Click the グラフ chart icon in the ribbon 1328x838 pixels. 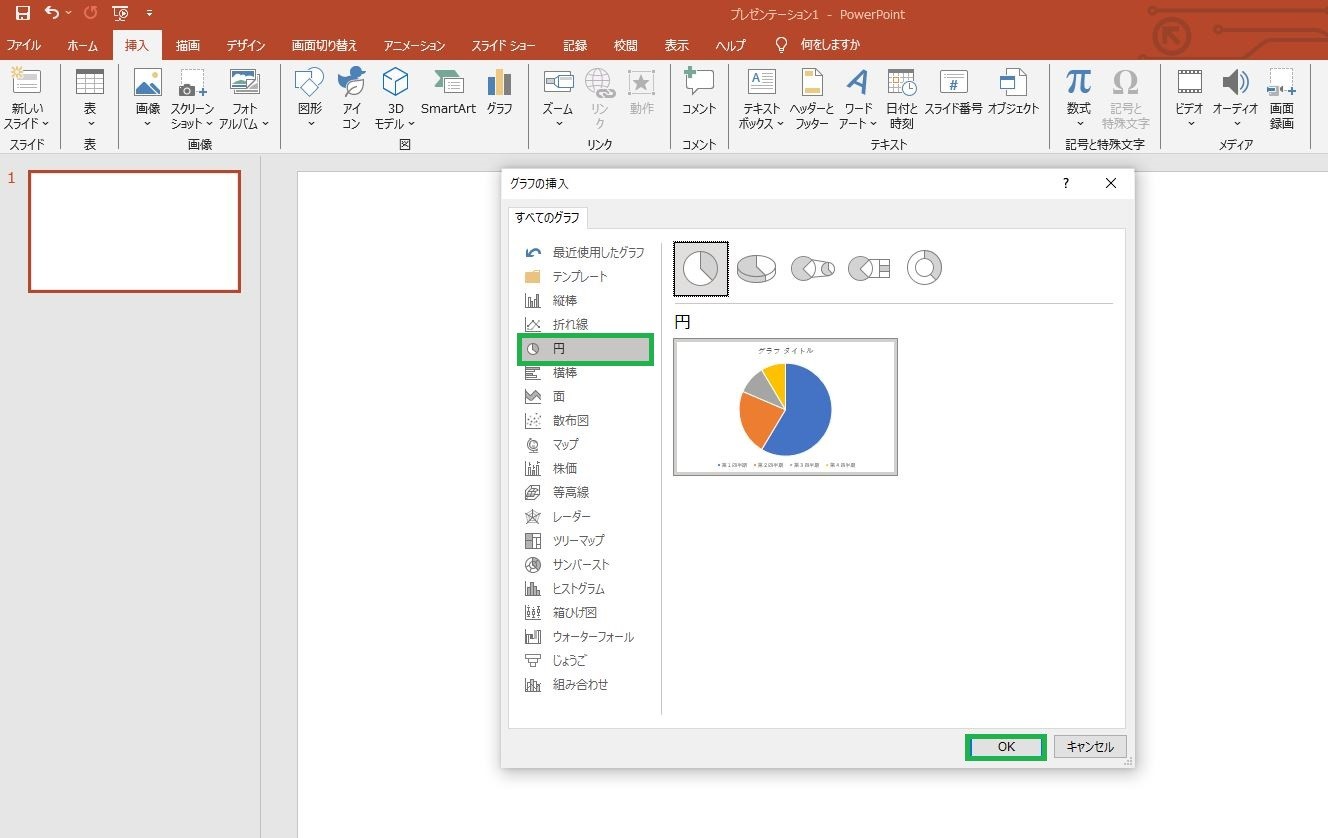(499, 93)
